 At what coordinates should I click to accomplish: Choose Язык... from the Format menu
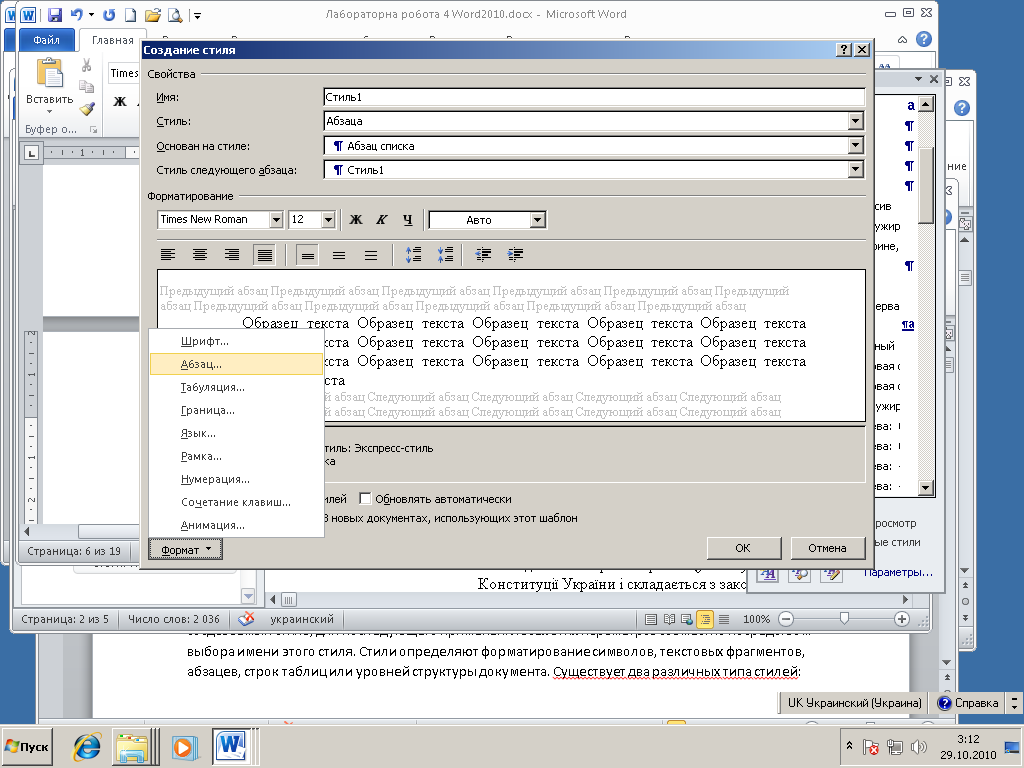[x=236, y=433]
